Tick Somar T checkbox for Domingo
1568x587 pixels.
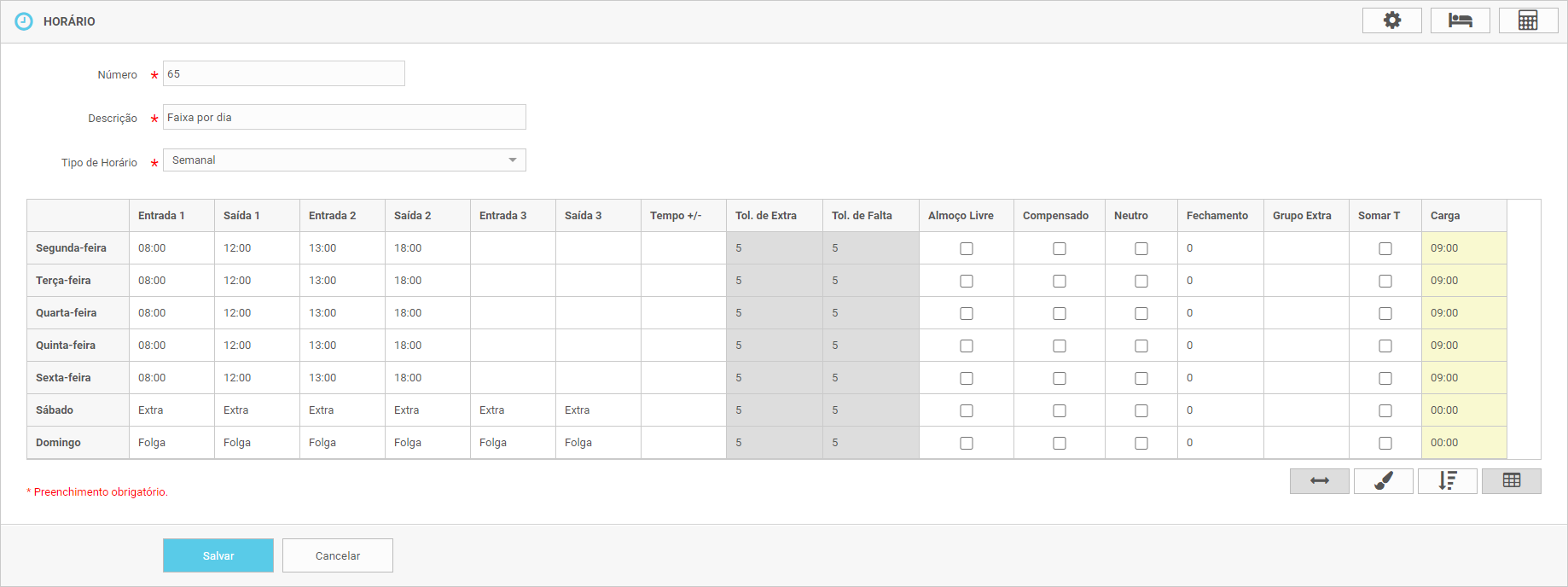(x=1385, y=444)
